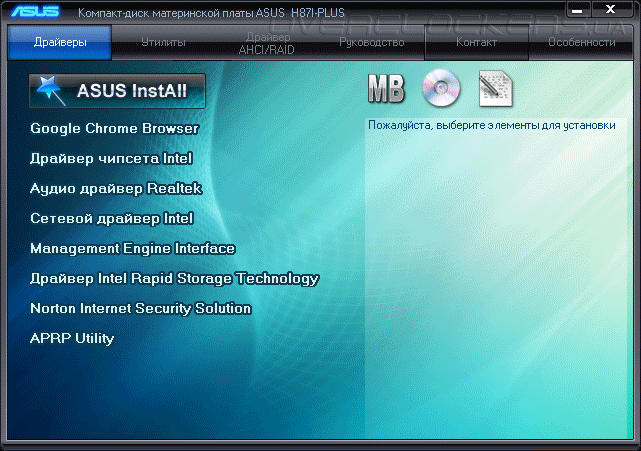Select Драйвер Intel Rapid Storage Technology
This screenshot has height=451, width=641.
click(174, 278)
